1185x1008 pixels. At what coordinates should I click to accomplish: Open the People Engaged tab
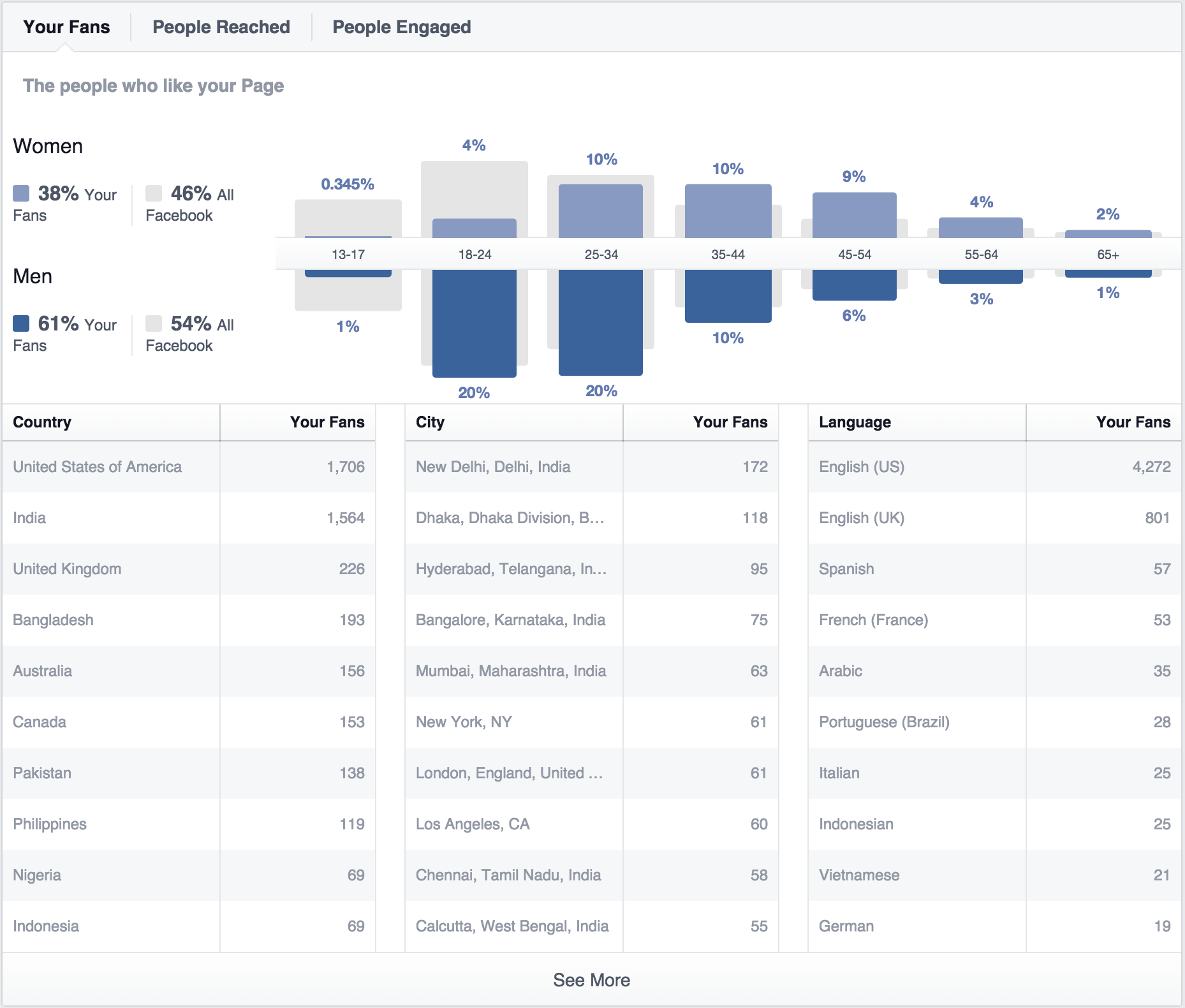tap(402, 27)
